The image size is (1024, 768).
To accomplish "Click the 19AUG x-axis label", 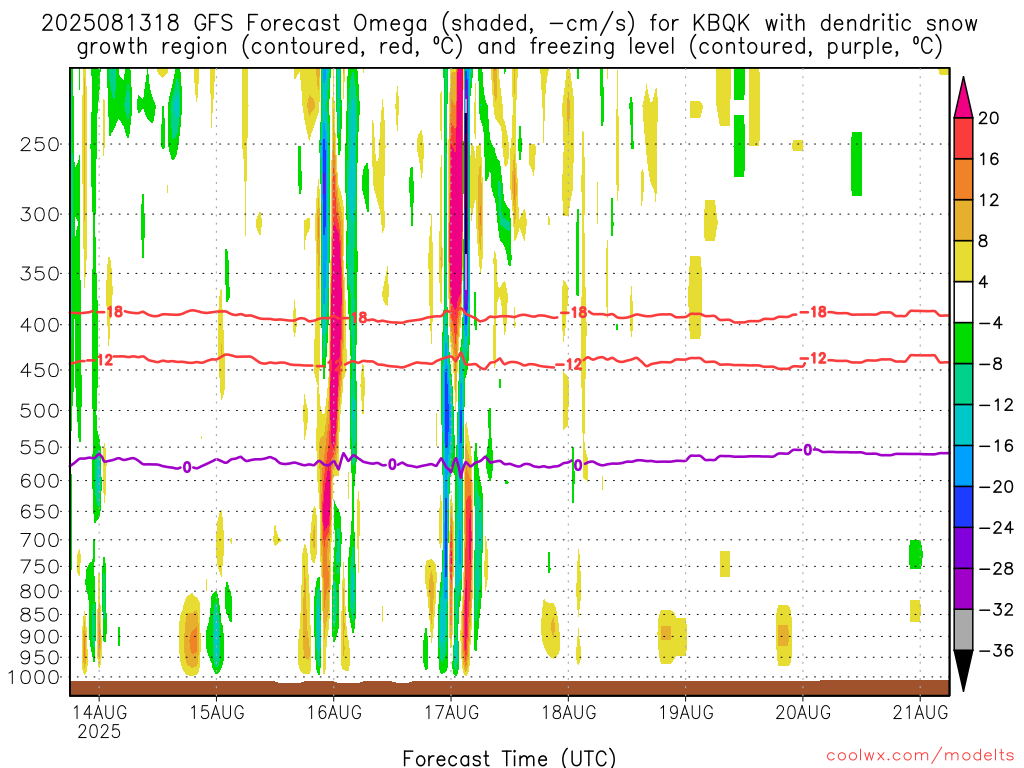I will [686, 712].
